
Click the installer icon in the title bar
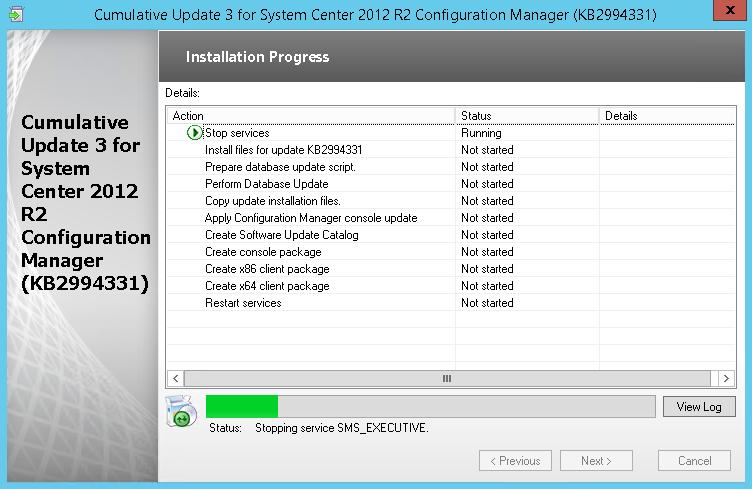pos(16,14)
